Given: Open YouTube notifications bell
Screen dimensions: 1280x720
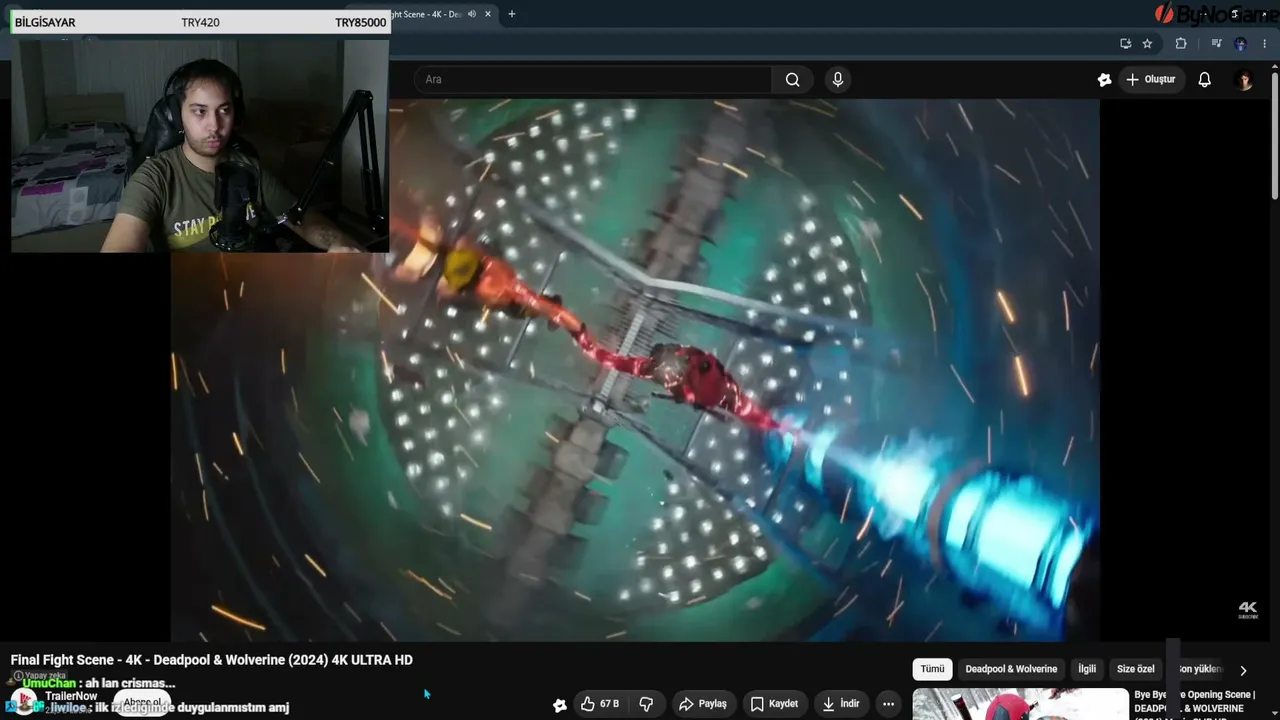Looking at the screenshot, I should (1205, 80).
